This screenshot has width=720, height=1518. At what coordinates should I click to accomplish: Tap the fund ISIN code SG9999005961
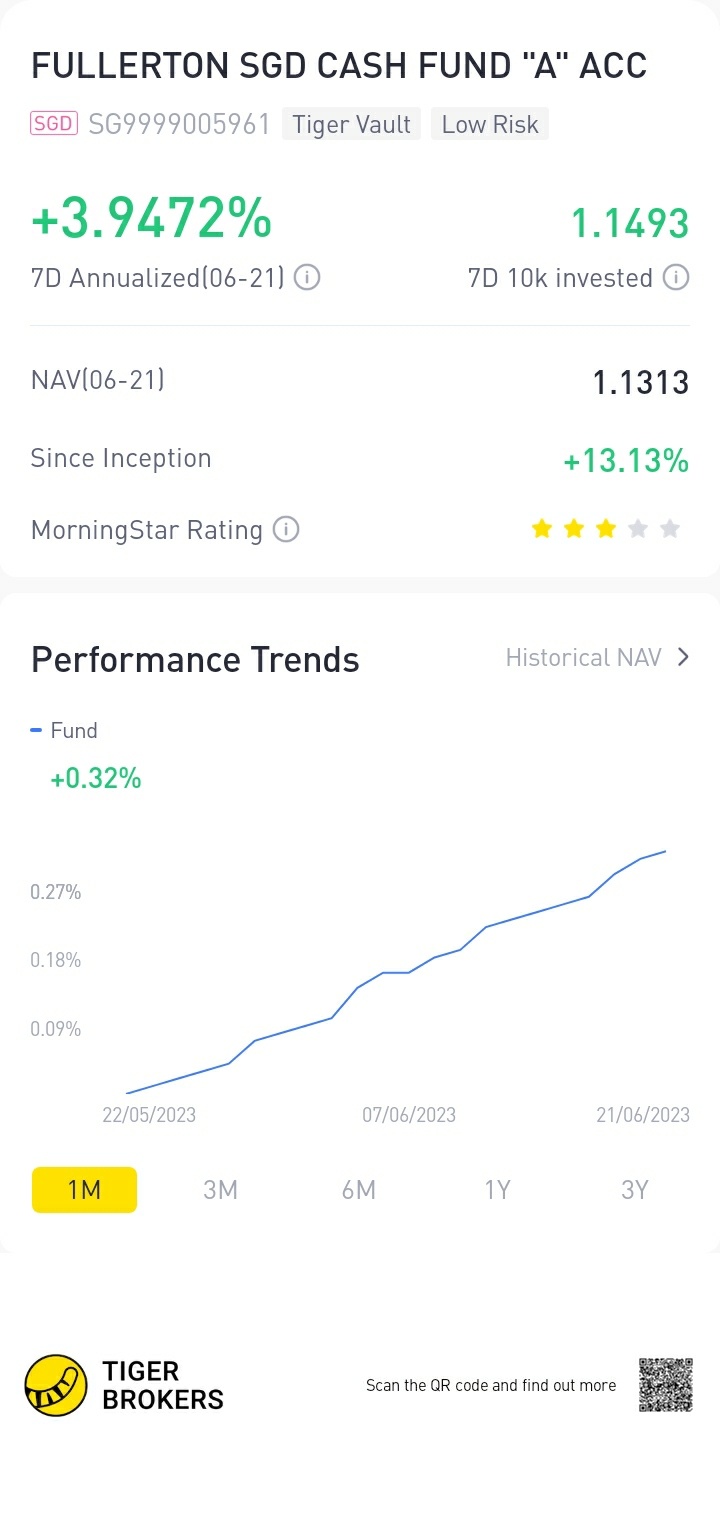(180, 124)
